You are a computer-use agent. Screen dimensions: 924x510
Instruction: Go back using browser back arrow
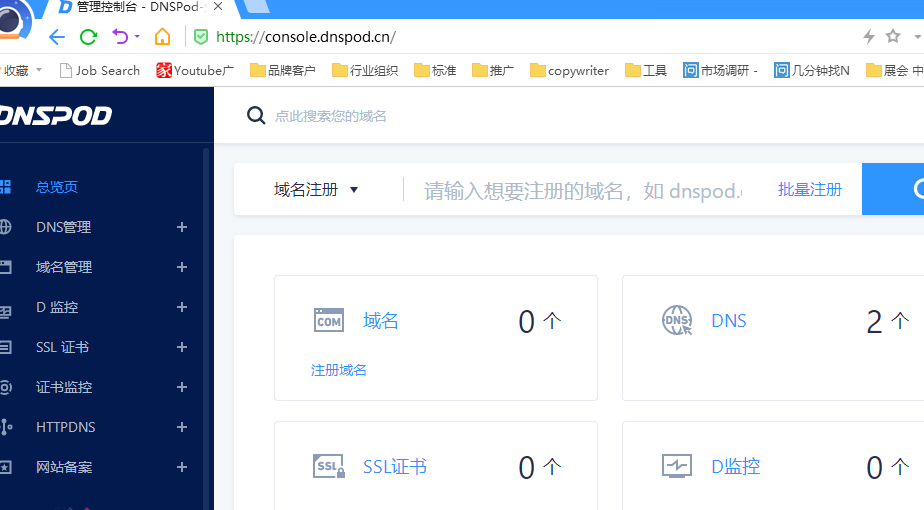click(x=56, y=37)
